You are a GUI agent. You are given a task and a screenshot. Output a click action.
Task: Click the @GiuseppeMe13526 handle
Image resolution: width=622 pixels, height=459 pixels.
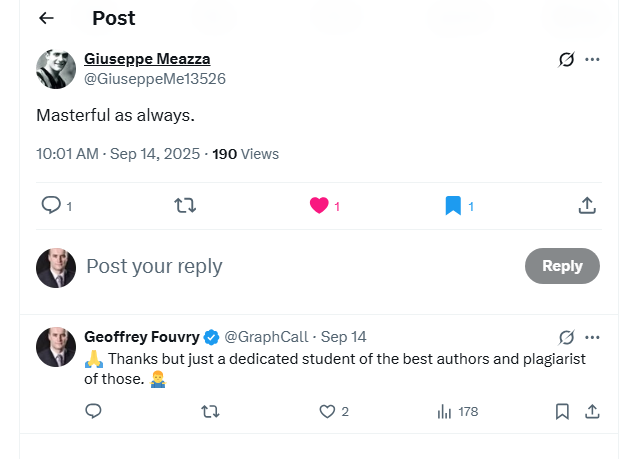(155, 78)
